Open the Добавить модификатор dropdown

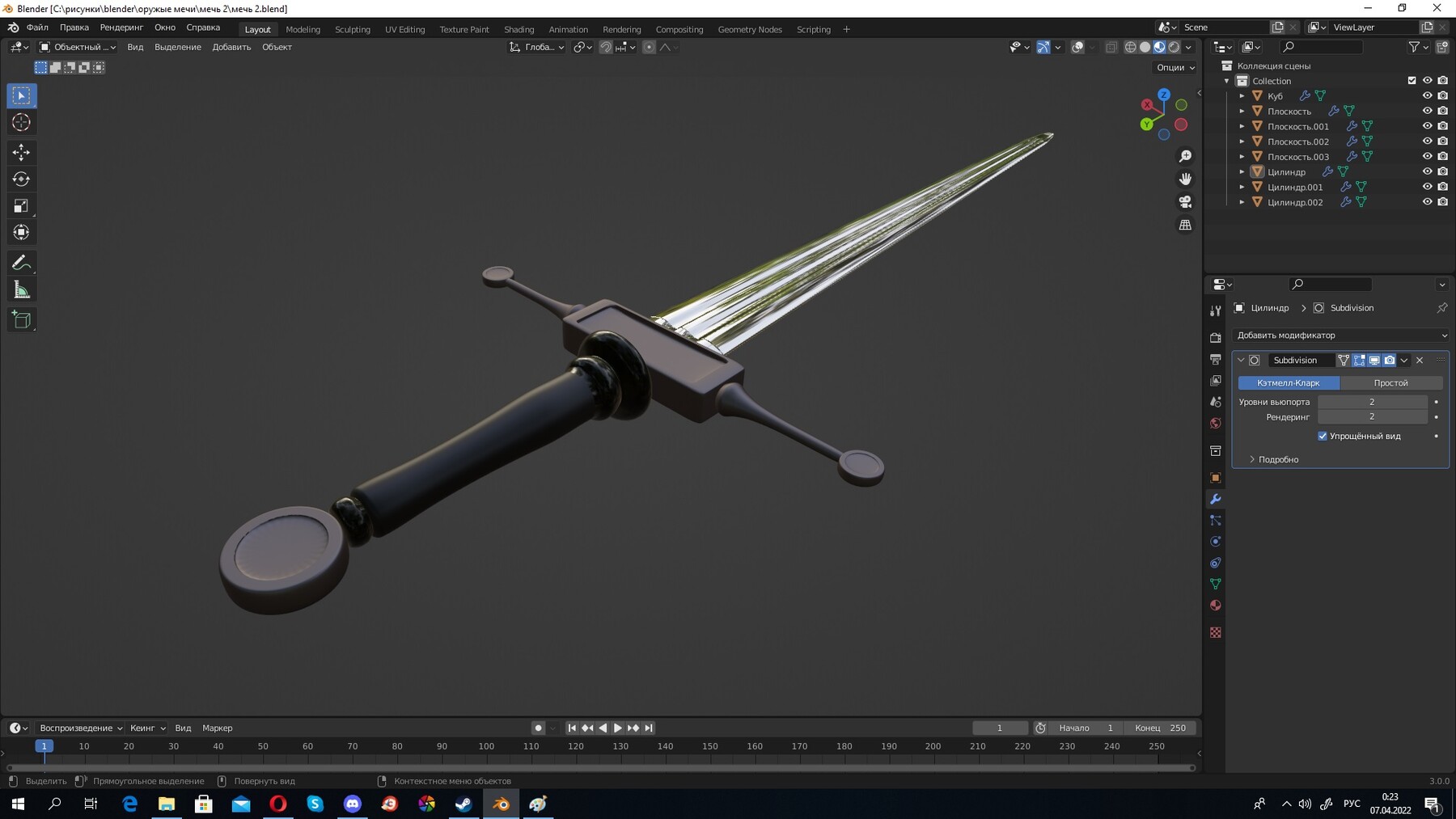point(1340,335)
